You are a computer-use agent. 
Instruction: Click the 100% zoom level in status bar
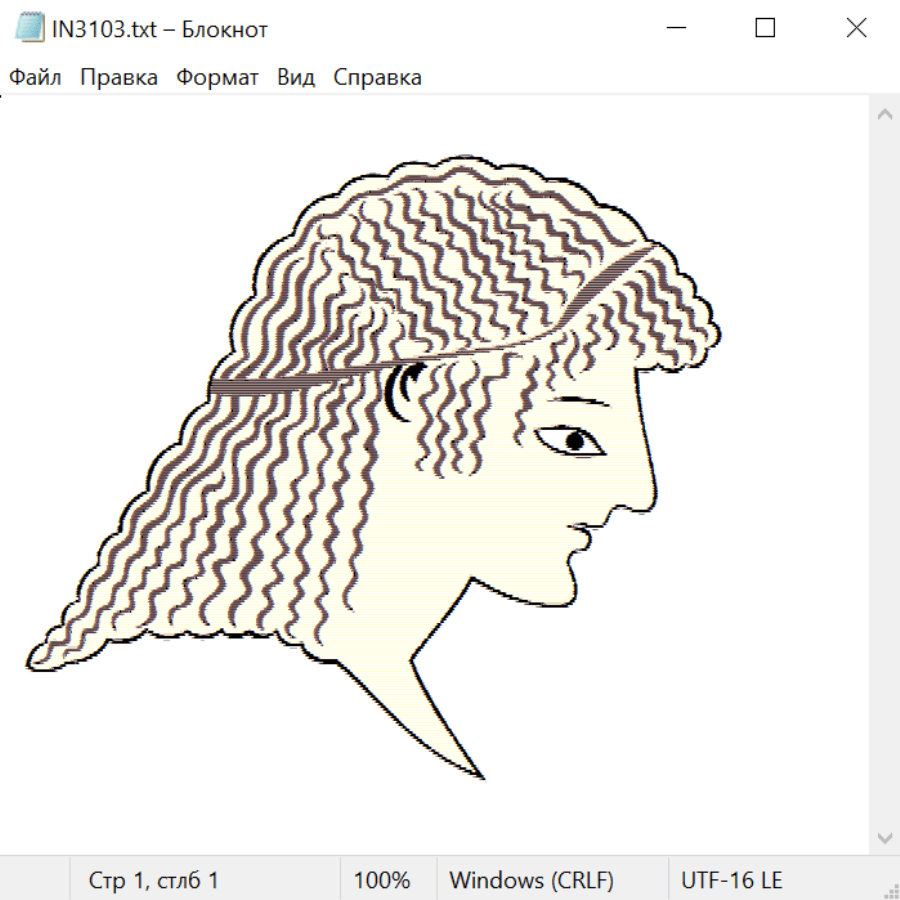tap(382, 880)
